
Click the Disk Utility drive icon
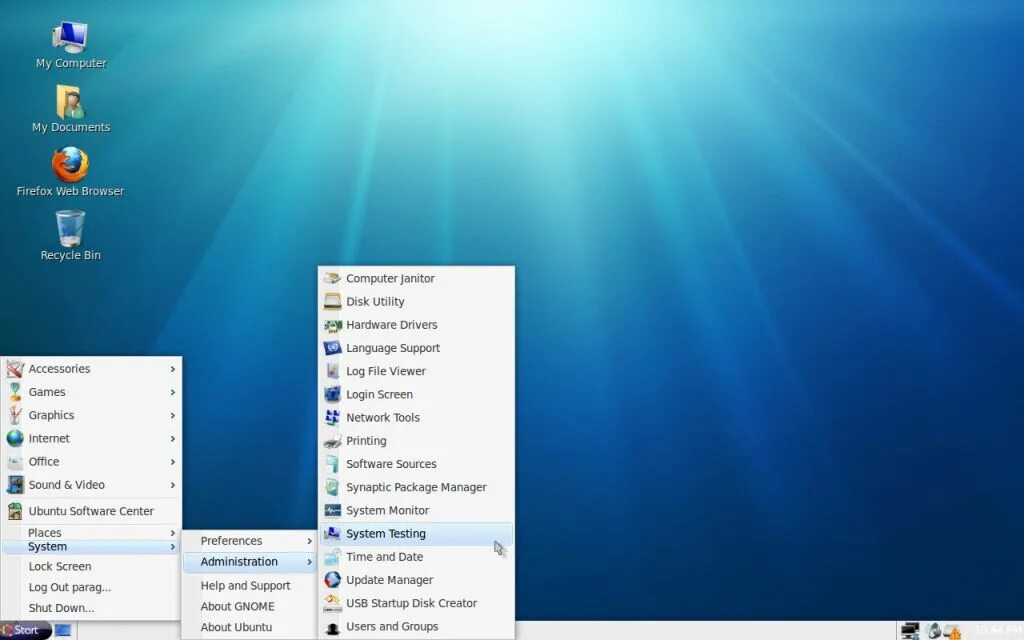tap(332, 301)
